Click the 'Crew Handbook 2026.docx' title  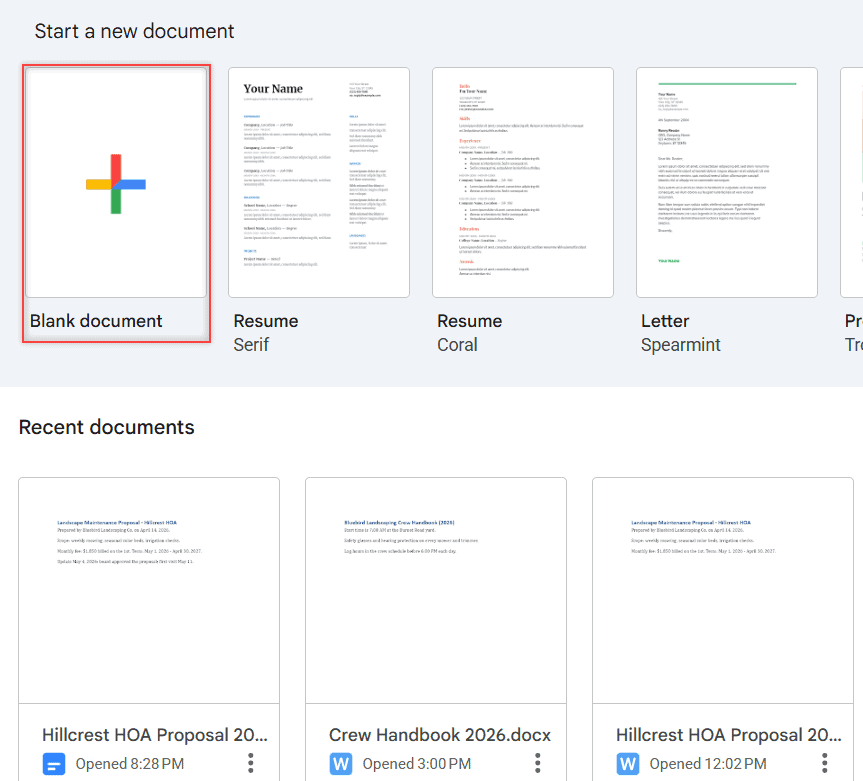[440, 735]
